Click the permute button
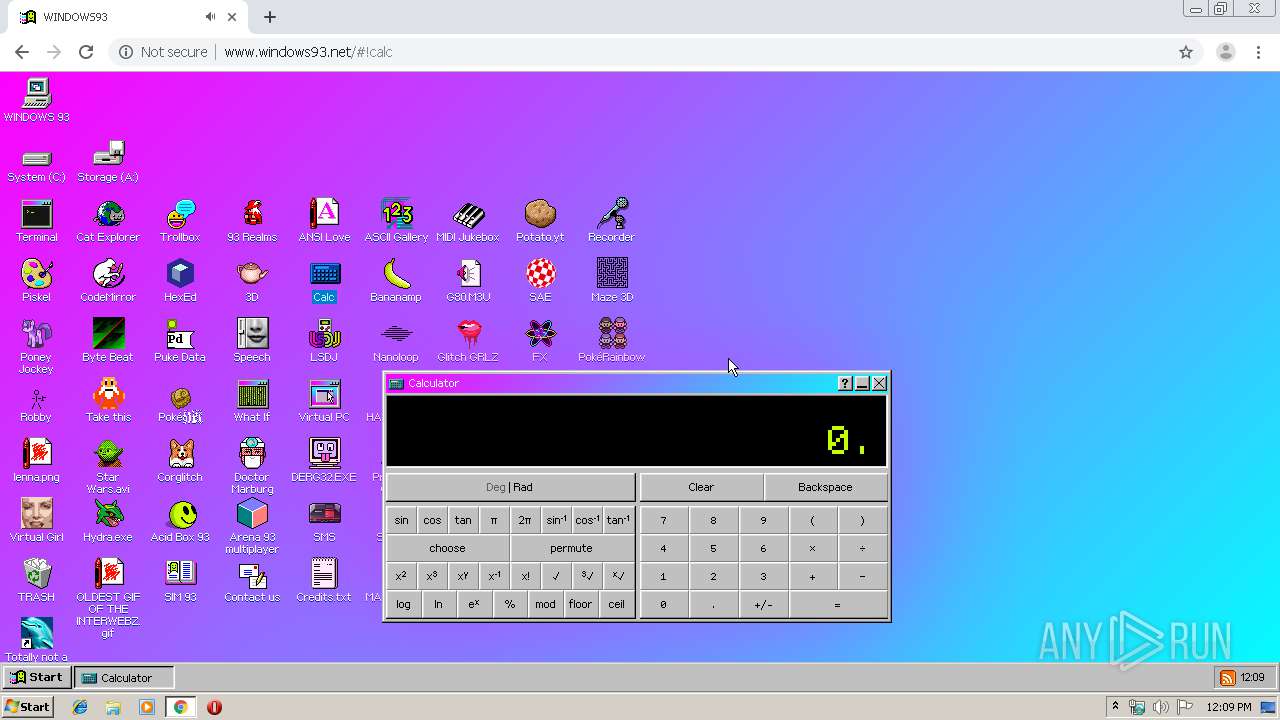This screenshot has height=720, width=1280. 571,548
